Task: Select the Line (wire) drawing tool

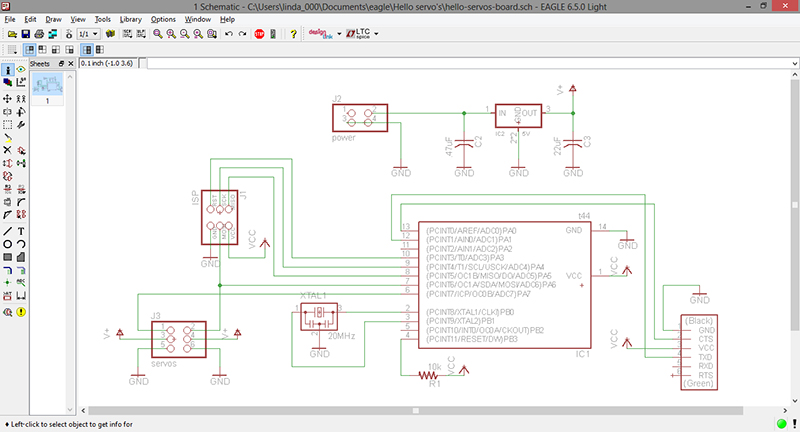Action: (x=8, y=232)
